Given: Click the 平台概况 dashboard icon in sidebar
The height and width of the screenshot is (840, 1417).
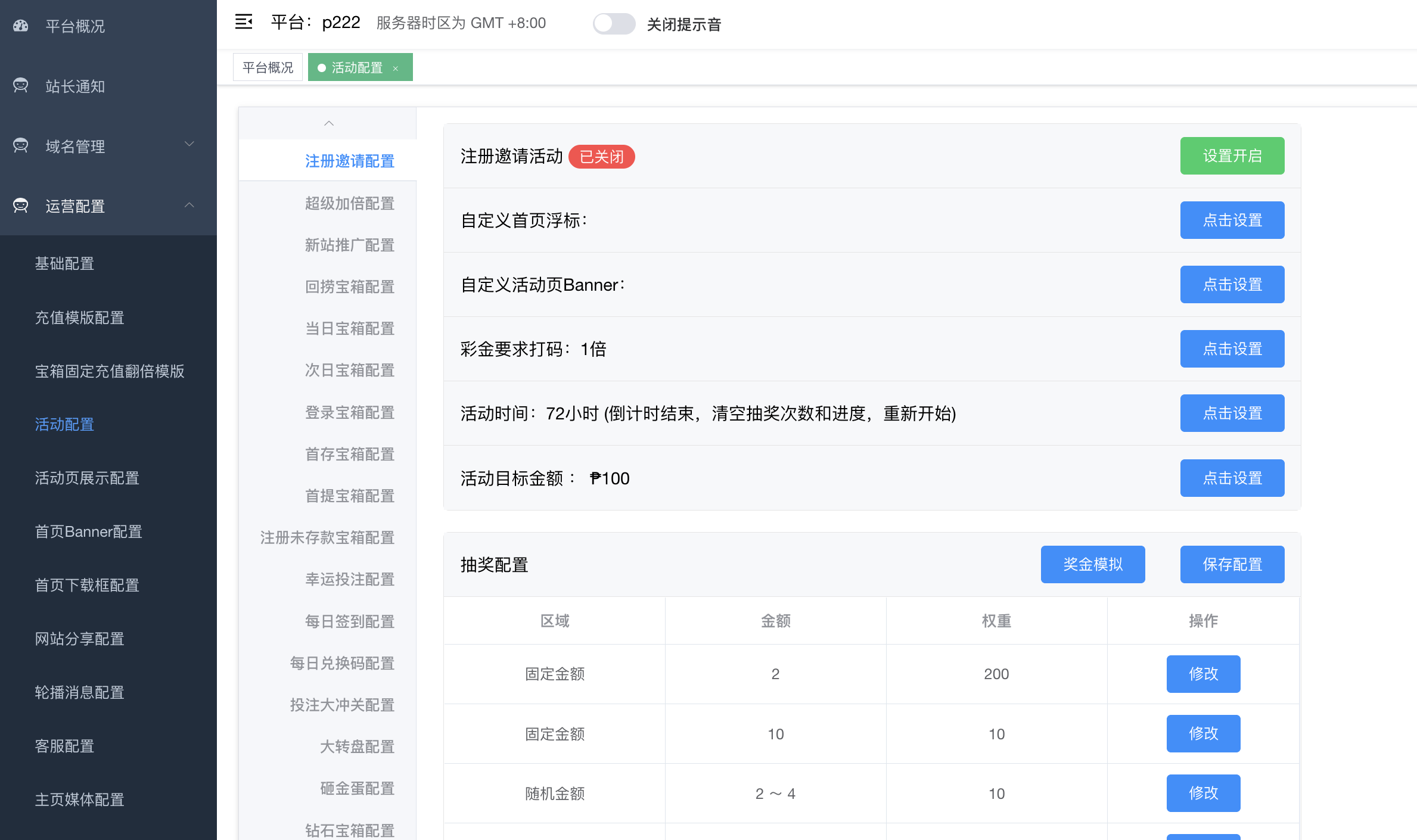Looking at the screenshot, I should pyautogui.click(x=21, y=26).
